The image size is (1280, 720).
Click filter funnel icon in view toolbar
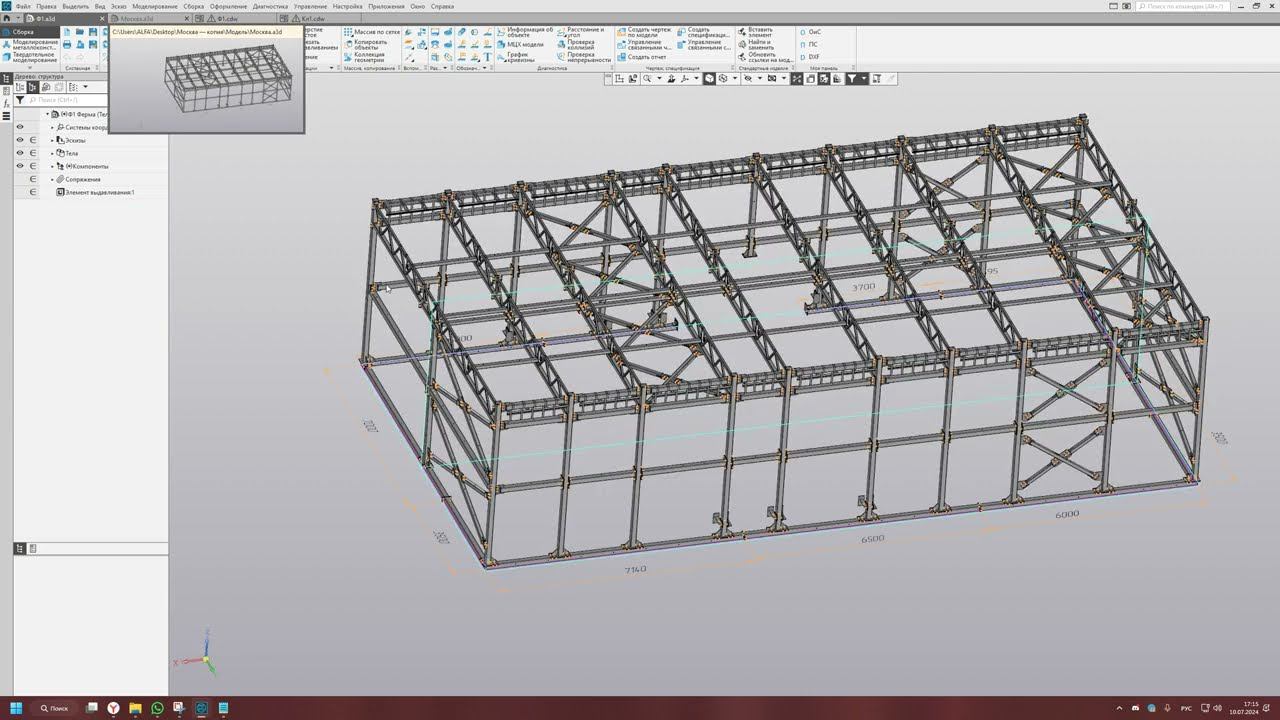coord(851,79)
